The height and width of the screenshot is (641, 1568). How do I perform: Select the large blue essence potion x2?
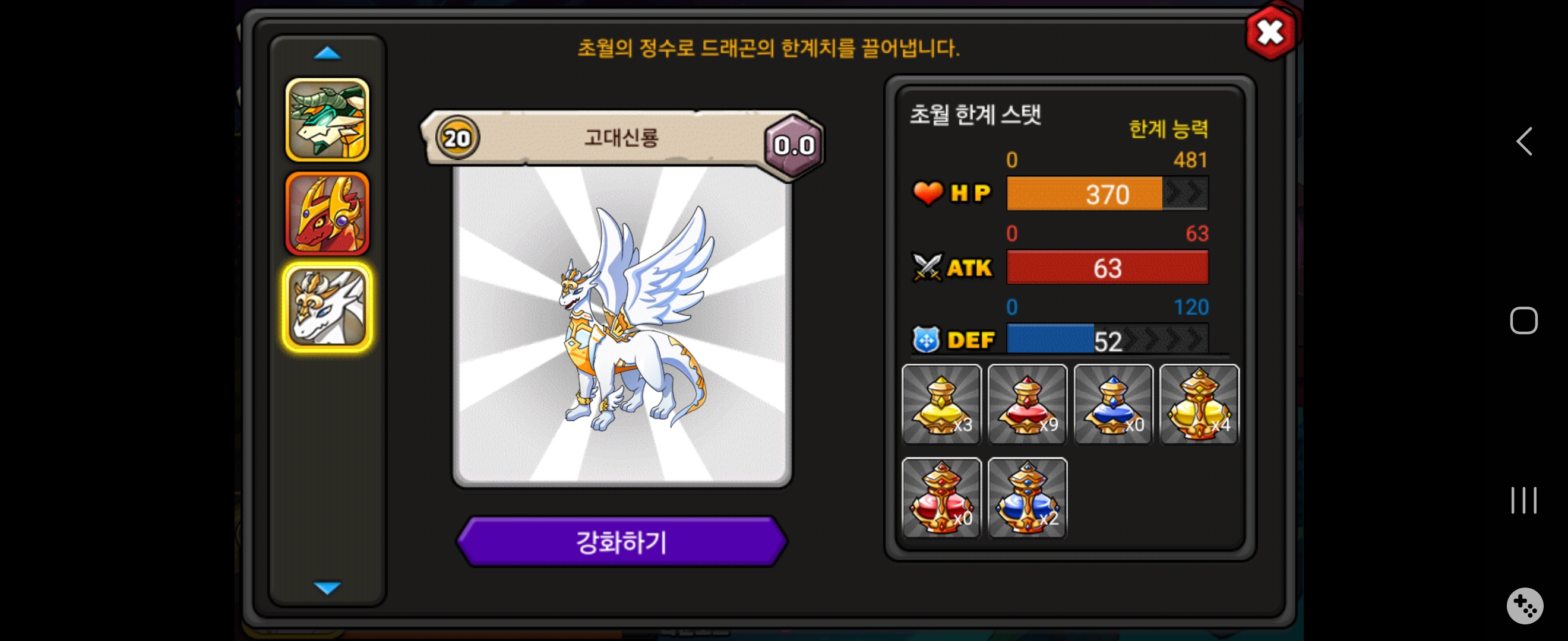coord(1027,497)
